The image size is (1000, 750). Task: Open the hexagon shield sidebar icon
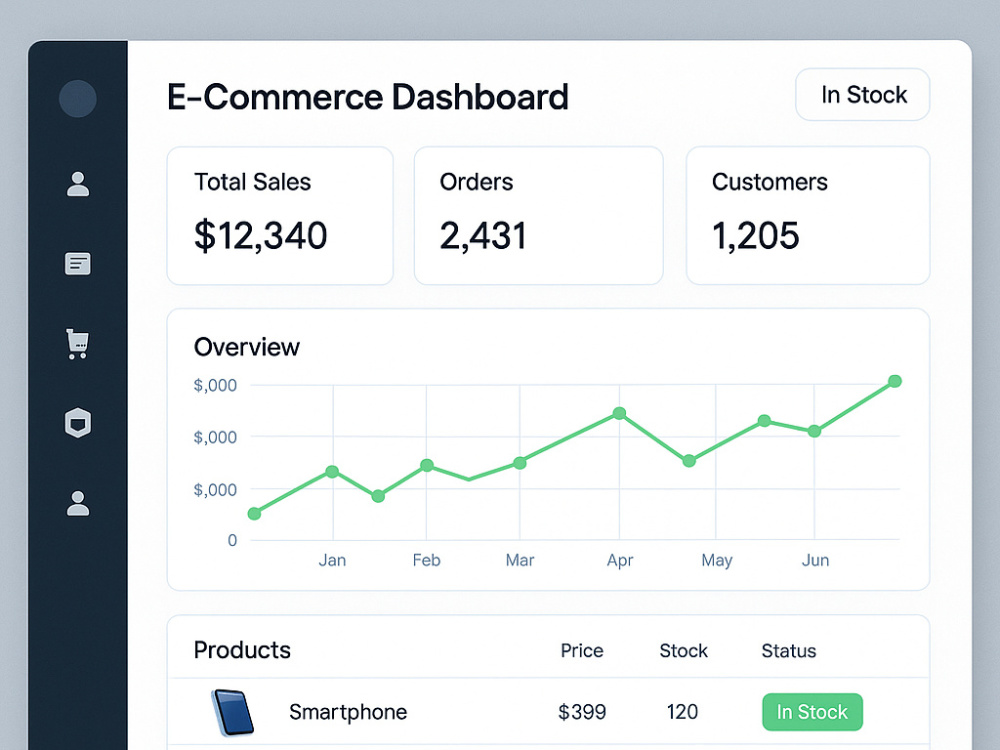(78, 423)
